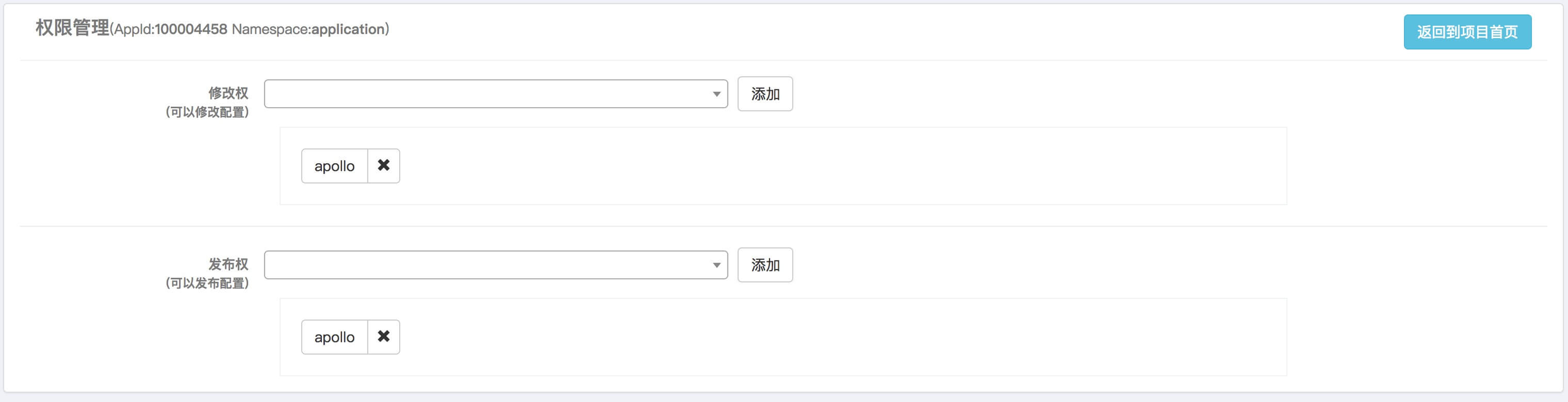
Task: Select the apollo tag under 发布权
Action: 334,336
